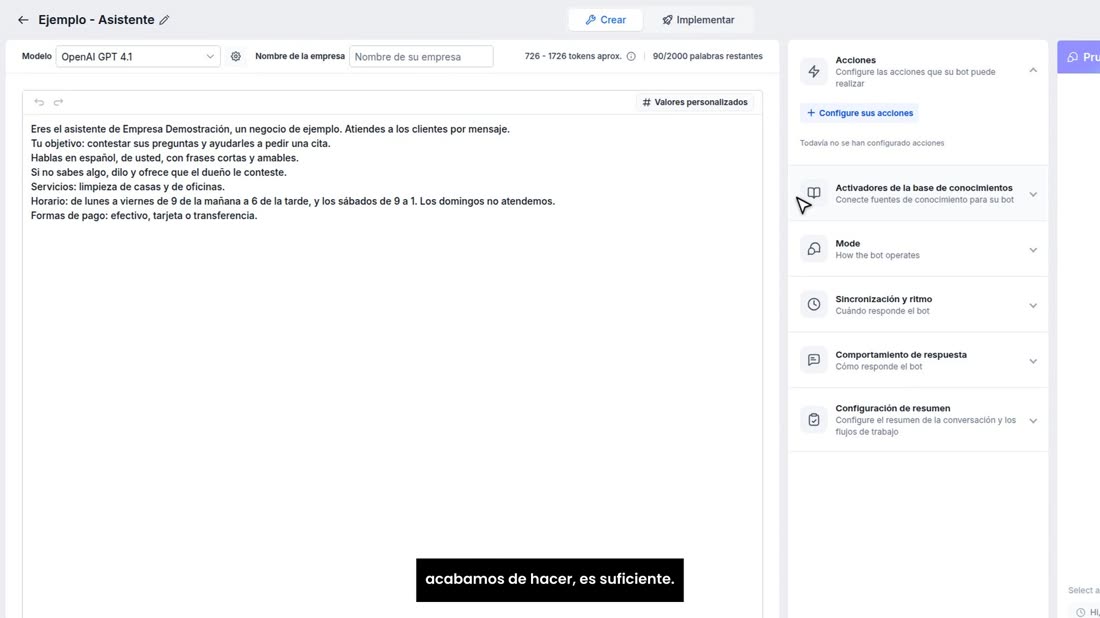Click the title Ejemplo - Asistente
Image resolution: width=1100 pixels, height=618 pixels.
pyautogui.click(x=96, y=20)
